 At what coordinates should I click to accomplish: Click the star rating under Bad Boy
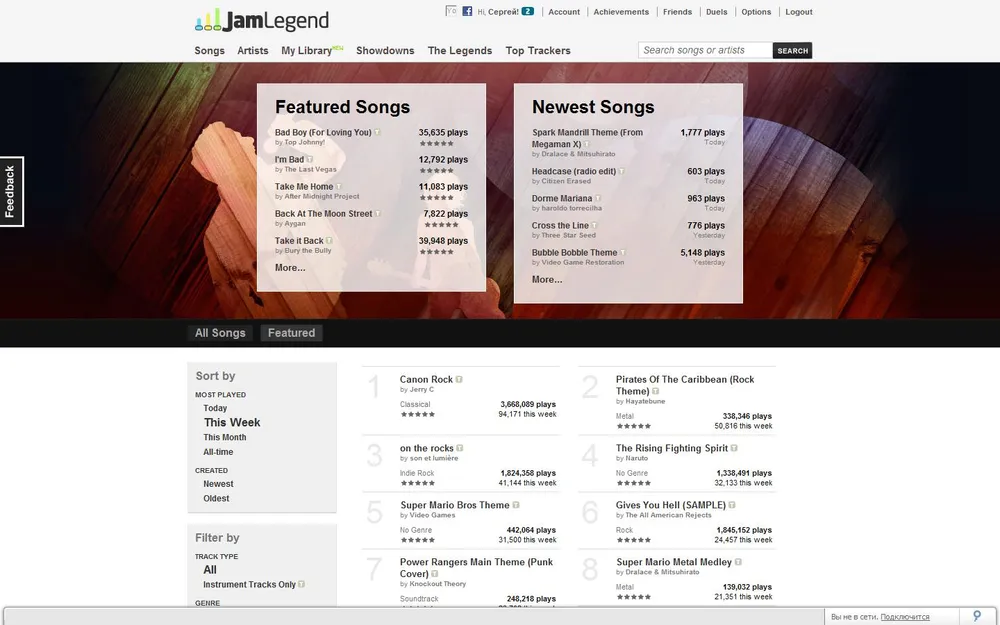click(437, 143)
